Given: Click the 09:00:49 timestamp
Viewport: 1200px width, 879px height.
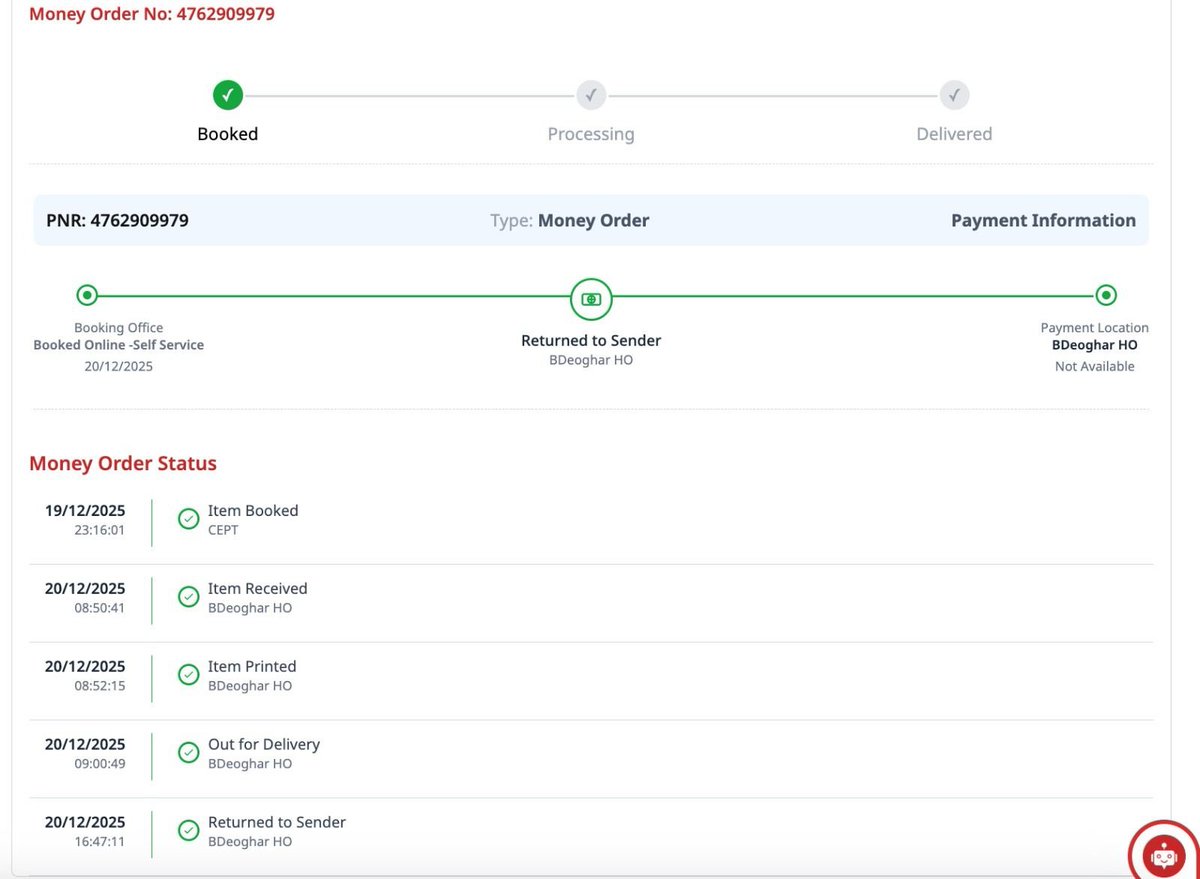Looking at the screenshot, I should pyautogui.click(x=100, y=763).
